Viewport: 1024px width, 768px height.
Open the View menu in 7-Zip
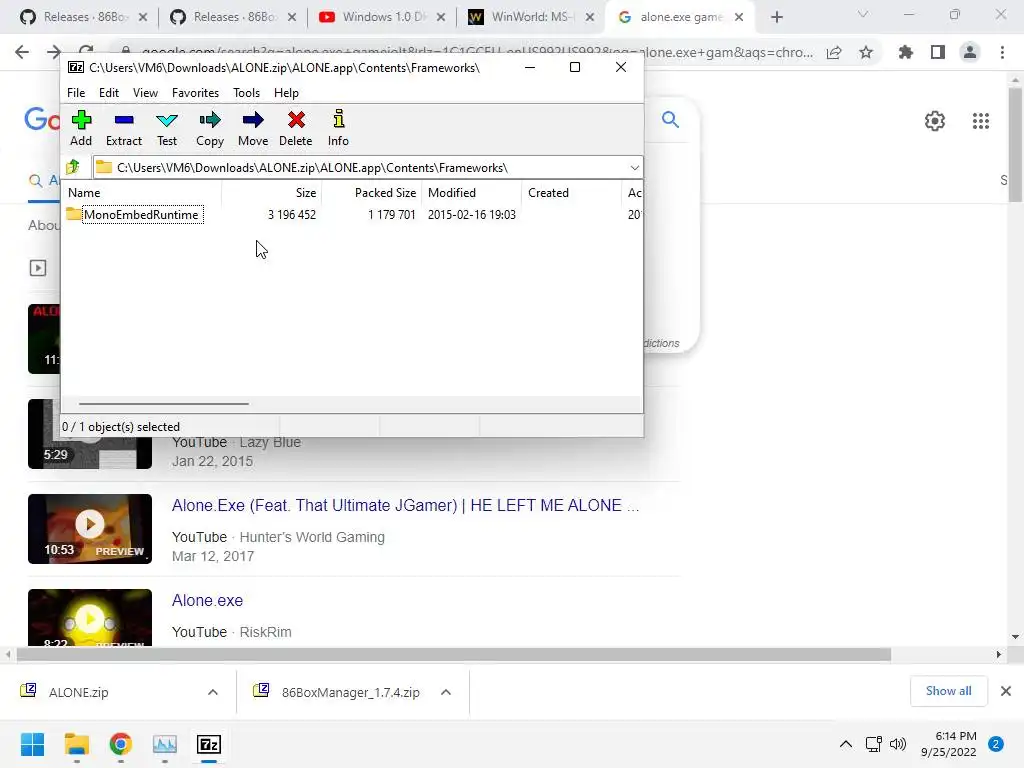pos(145,93)
